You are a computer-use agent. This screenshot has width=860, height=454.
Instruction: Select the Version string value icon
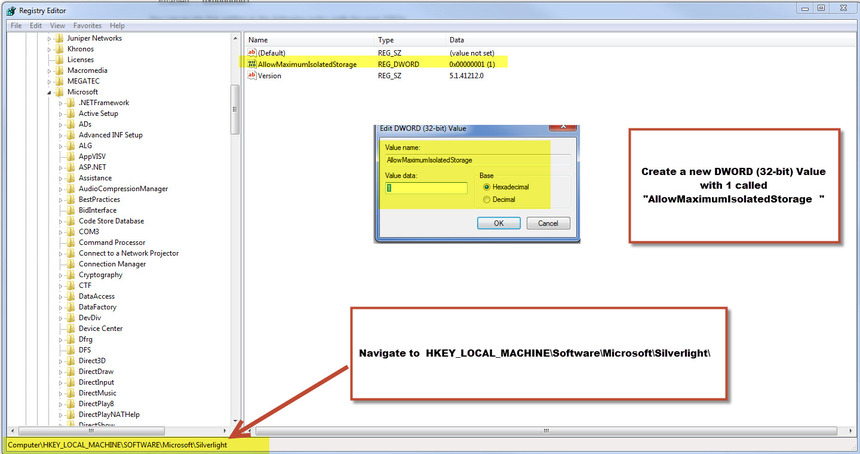[252, 75]
